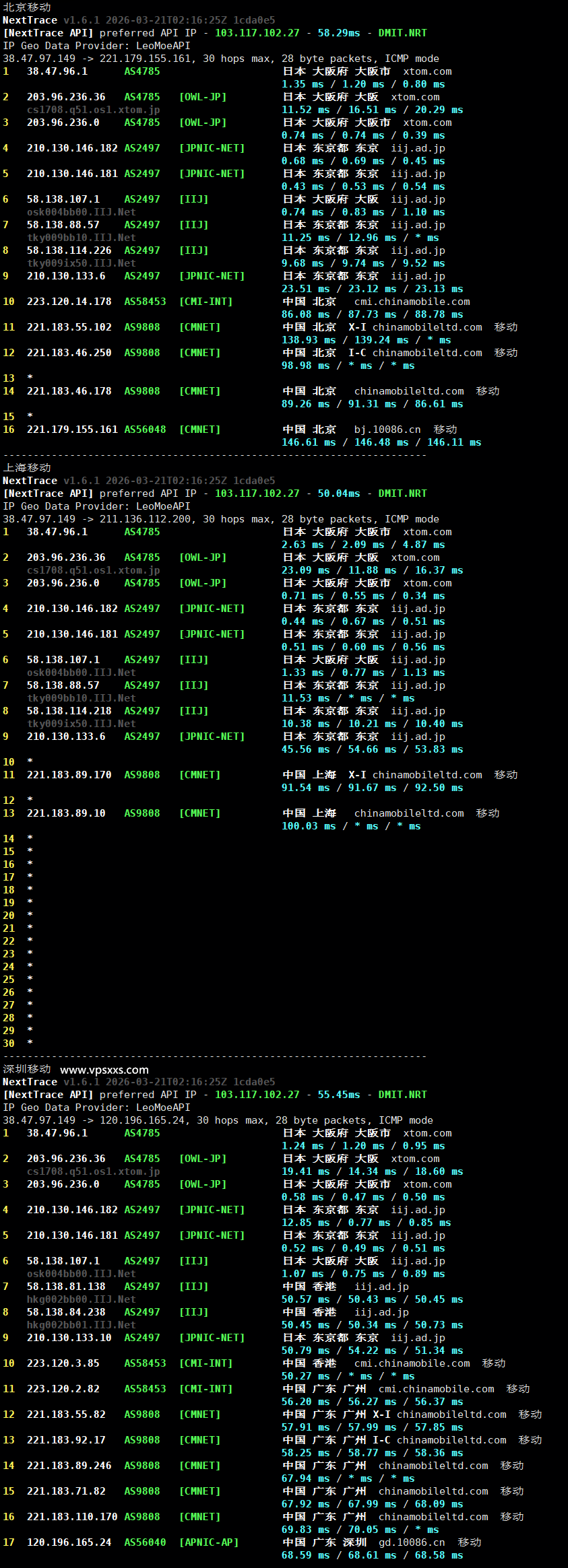This screenshot has width=568, height=1568.
Task: Select hop IP address 221.183.55.102
Action: pyautogui.click(x=69, y=327)
